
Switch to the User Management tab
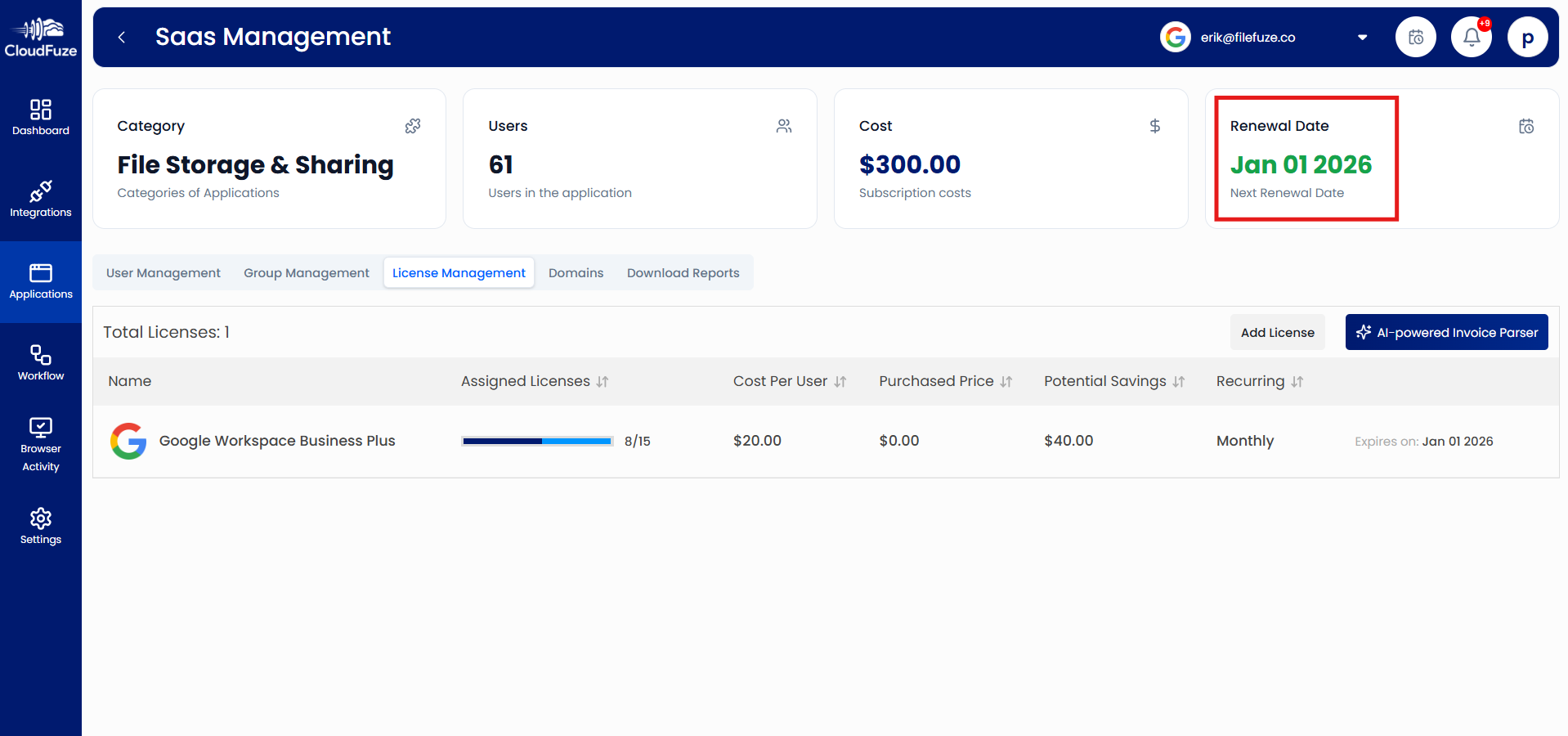click(163, 272)
